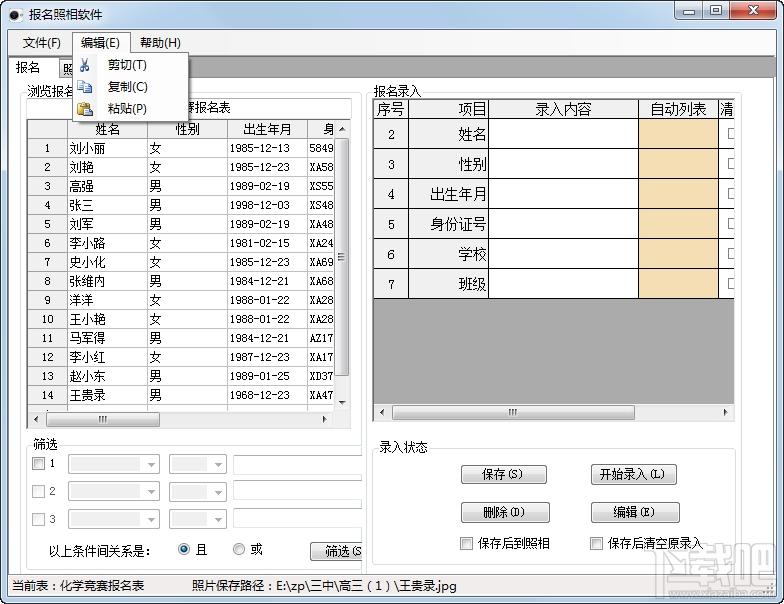Enable filter condition 1 checkbox
This screenshot has height=604, width=784.
click(x=38, y=464)
